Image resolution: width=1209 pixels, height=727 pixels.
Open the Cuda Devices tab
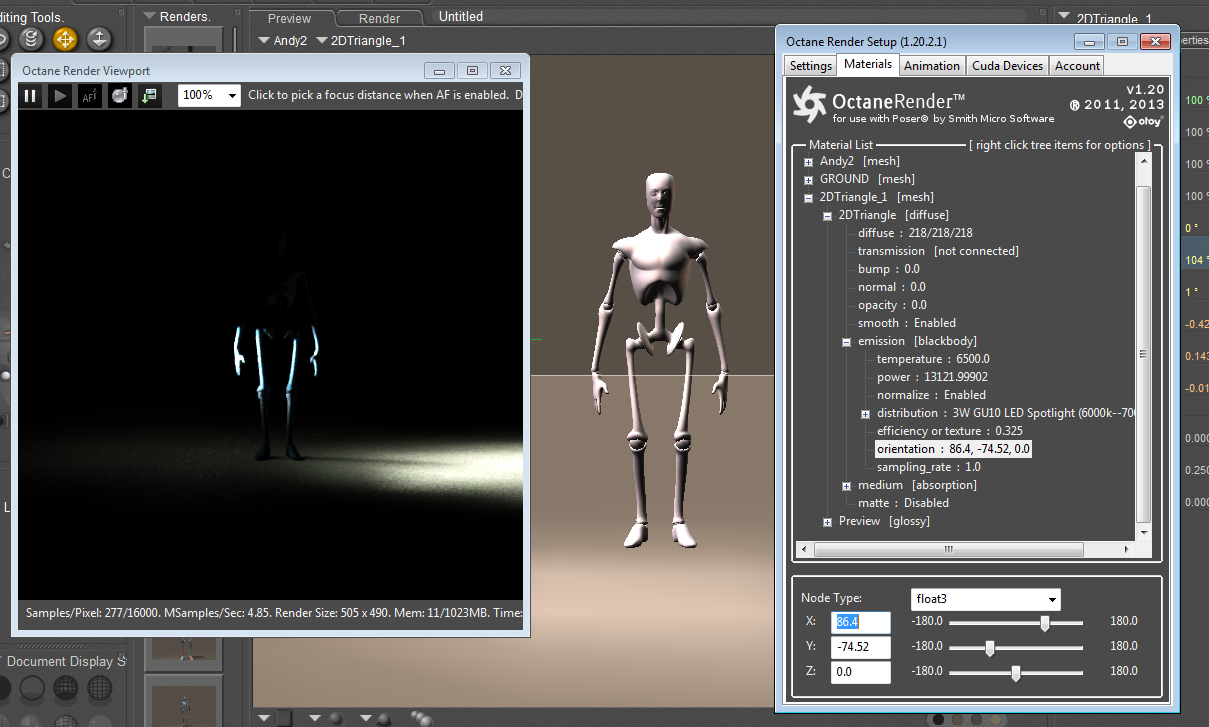pyautogui.click(x=1008, y=65)
